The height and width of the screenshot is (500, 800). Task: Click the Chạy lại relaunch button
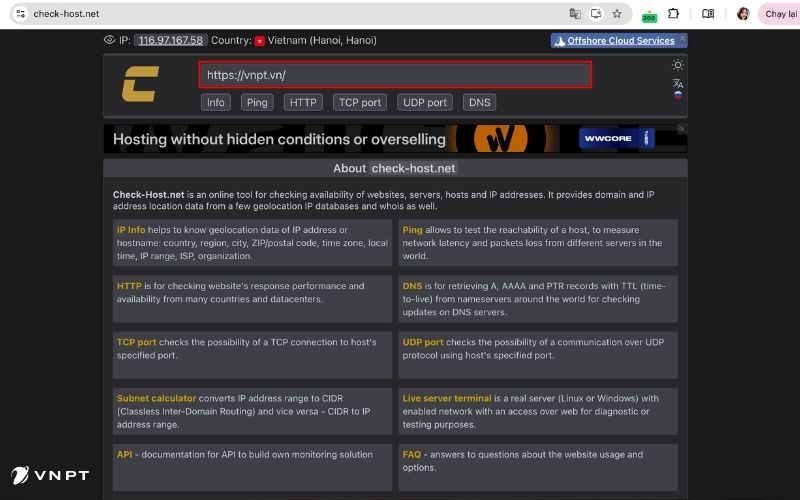tap(781, 14)
